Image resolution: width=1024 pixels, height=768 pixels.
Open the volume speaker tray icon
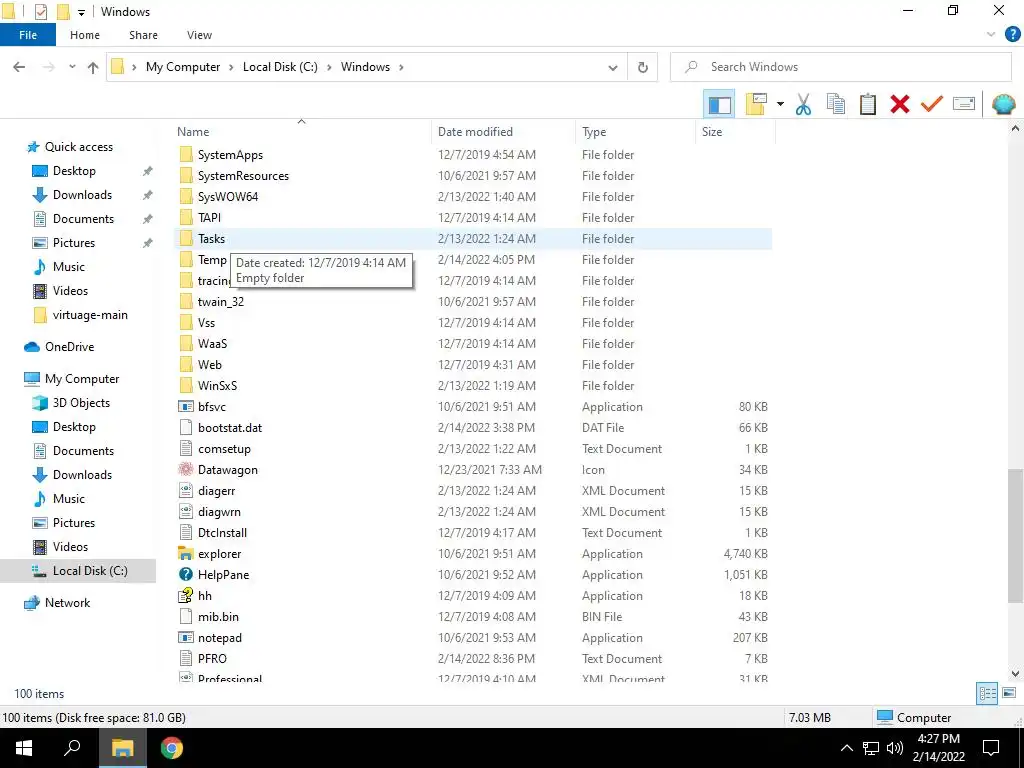[895, 748]
